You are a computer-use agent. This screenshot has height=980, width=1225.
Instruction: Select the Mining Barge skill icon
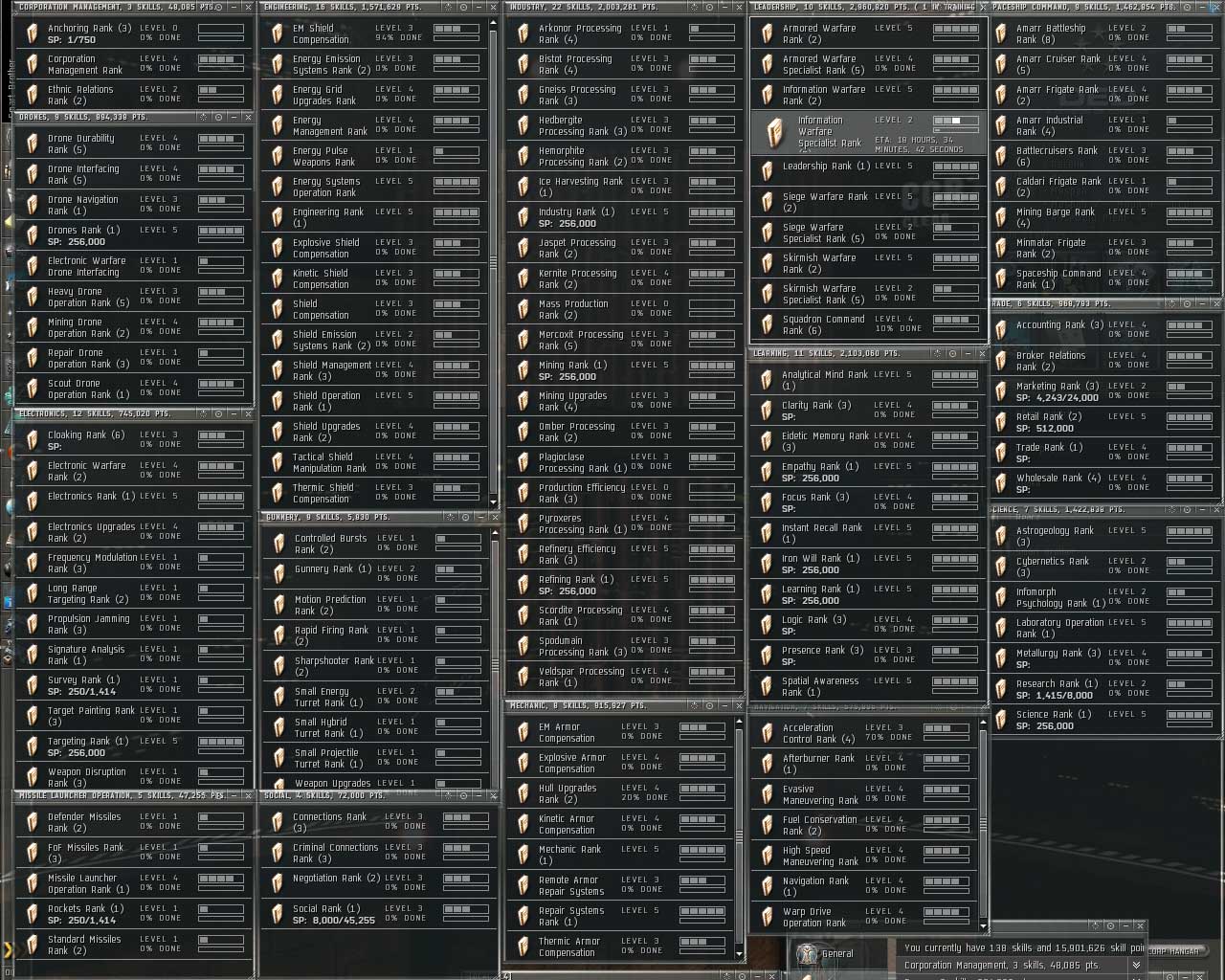pyautogui.click(x=1000, y=218)
